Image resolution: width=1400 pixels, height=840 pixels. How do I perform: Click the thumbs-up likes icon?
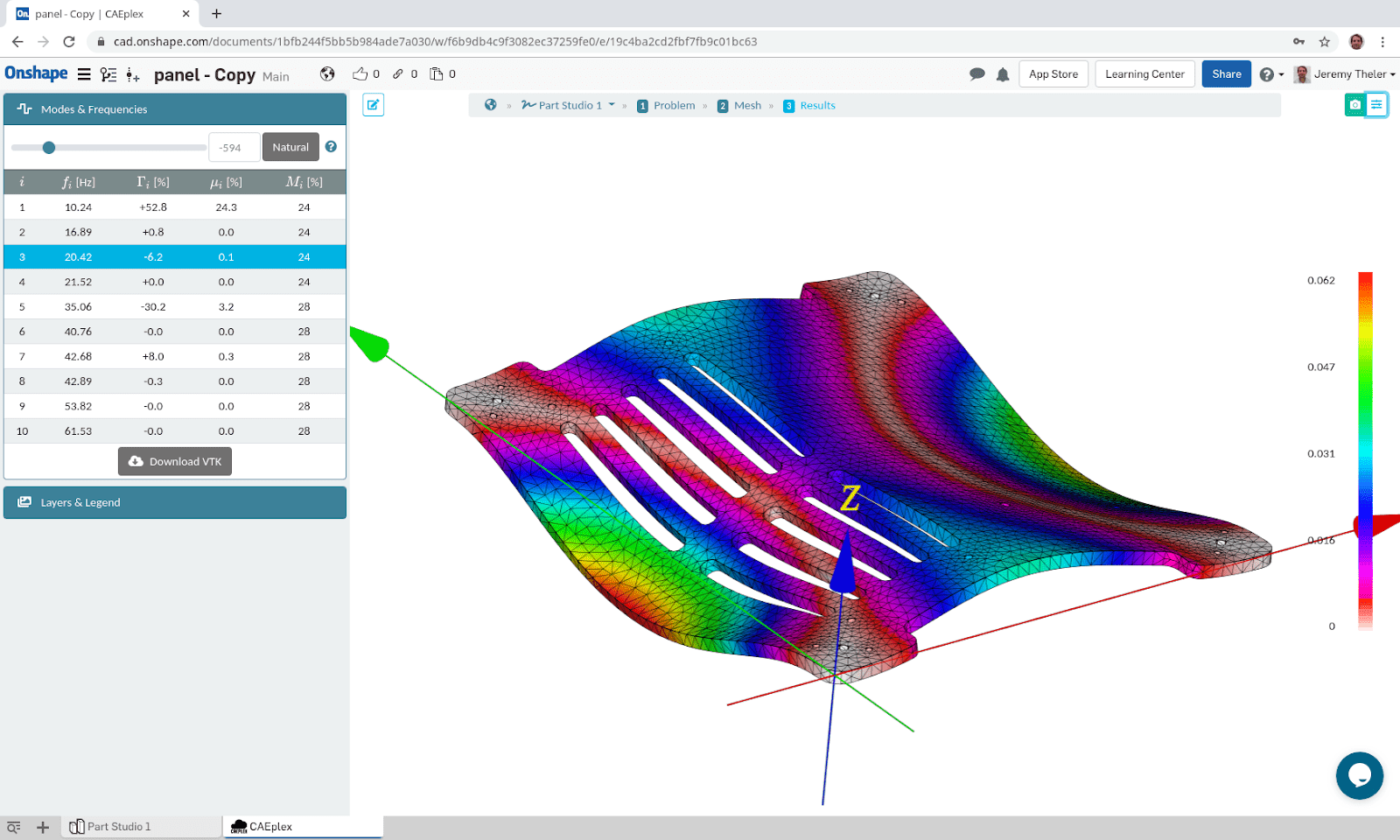(x=360, y=74)
